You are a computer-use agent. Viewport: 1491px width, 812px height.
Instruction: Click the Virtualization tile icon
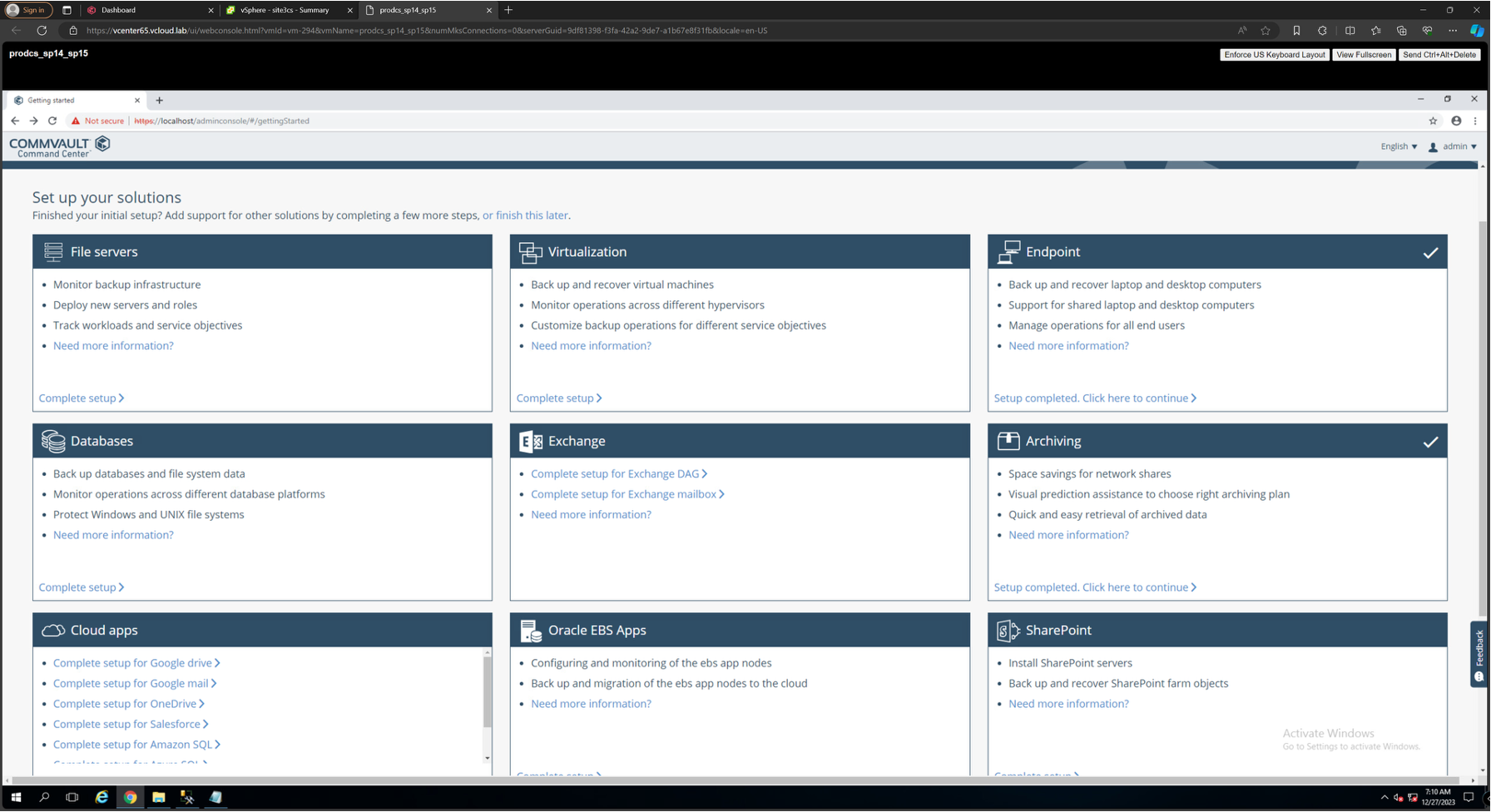[x=530, y=252]
